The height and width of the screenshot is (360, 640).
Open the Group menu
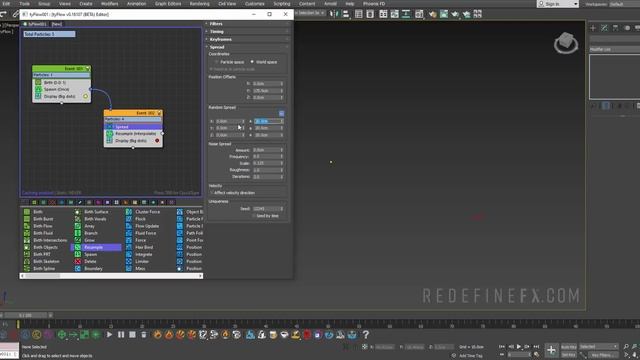coord(44,4)
